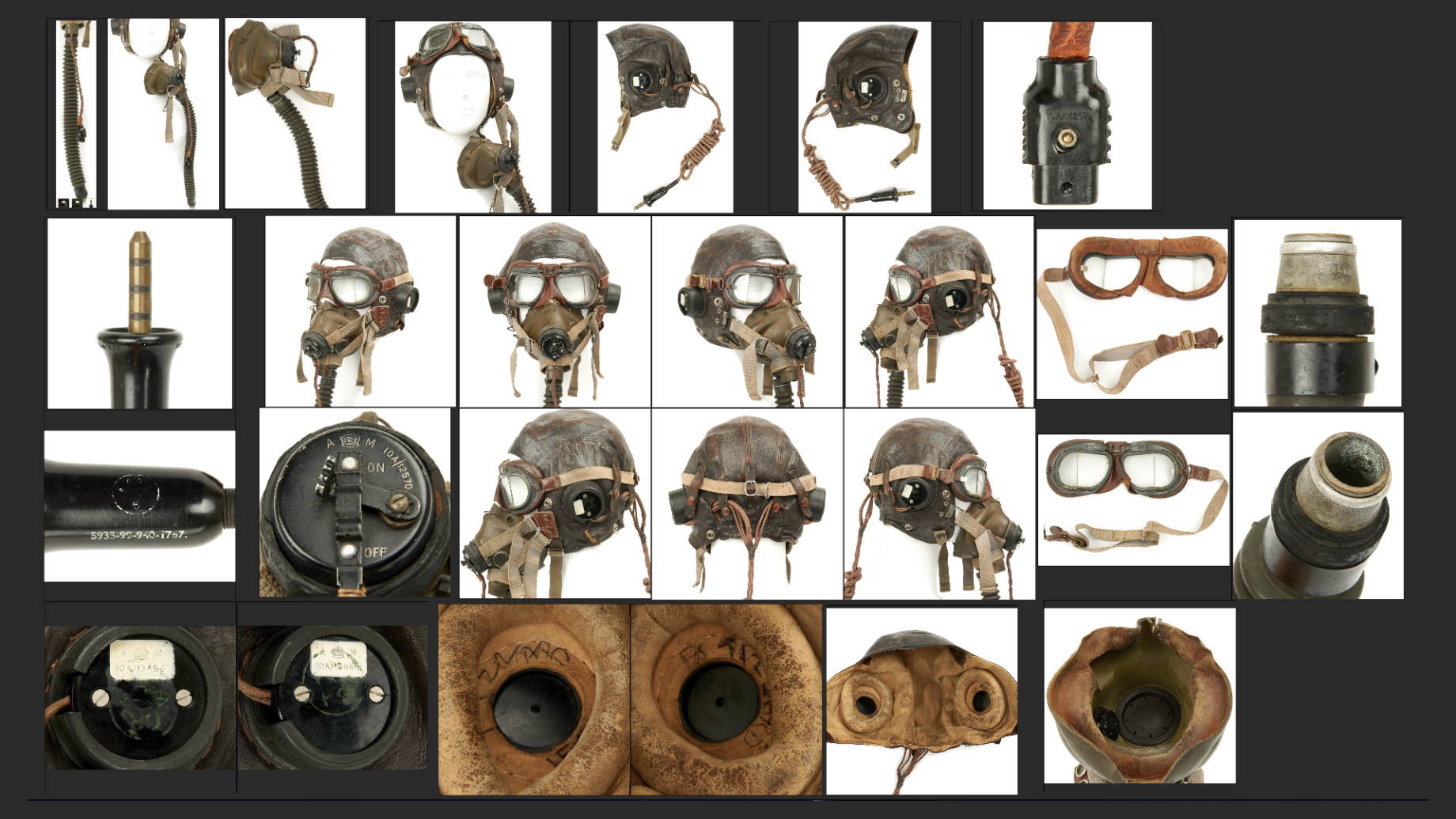This screenshot has height=819, width=1456.
Task: View the inside of the oxygen mask
Action: [1139, 696]
